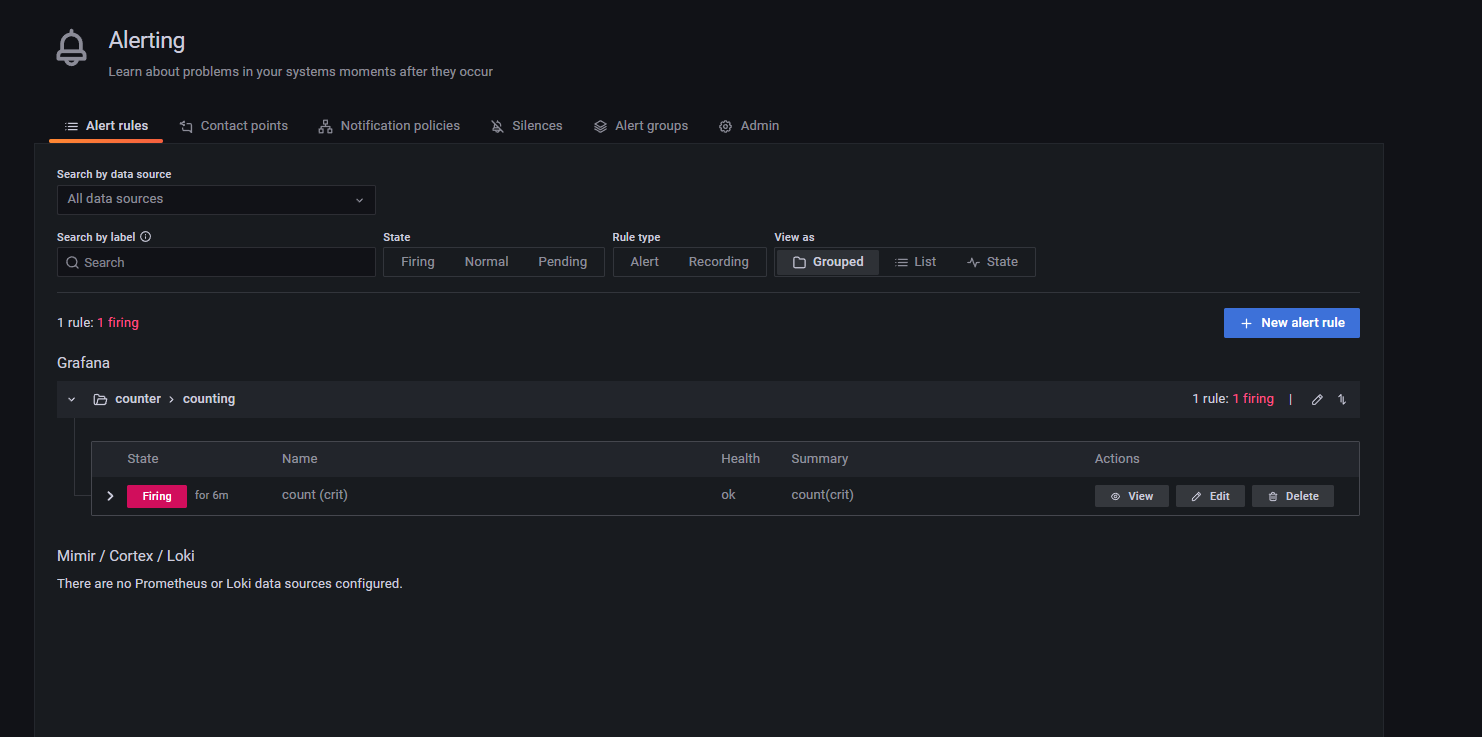Enable the Firing state filter
The image size is (1482, 737).
click(417, 261)
